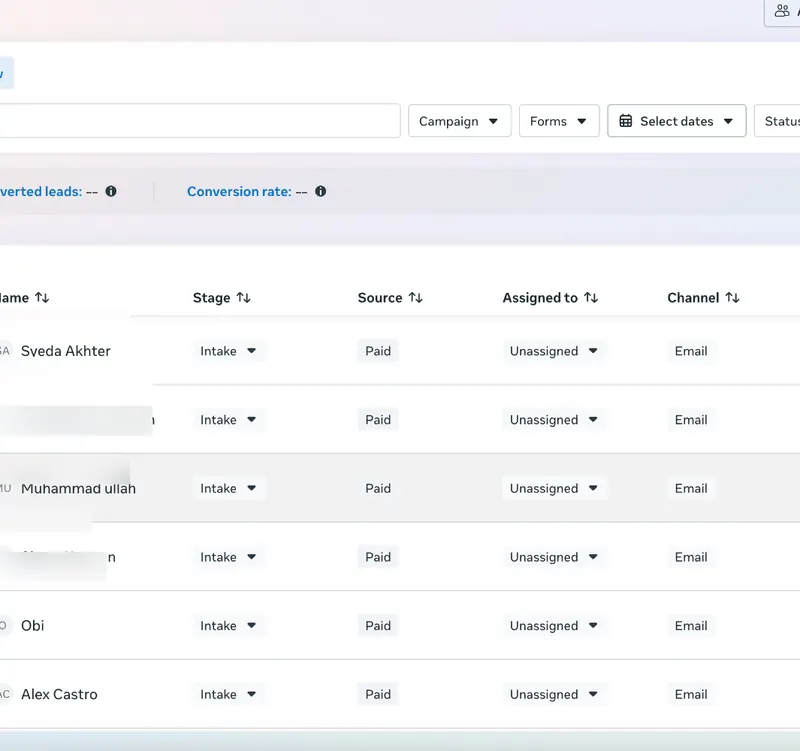Click Paid source tag for Sveda Akhter
This screenshot has height=751, width=800.
pyautogui.click(x=378, y=351)
